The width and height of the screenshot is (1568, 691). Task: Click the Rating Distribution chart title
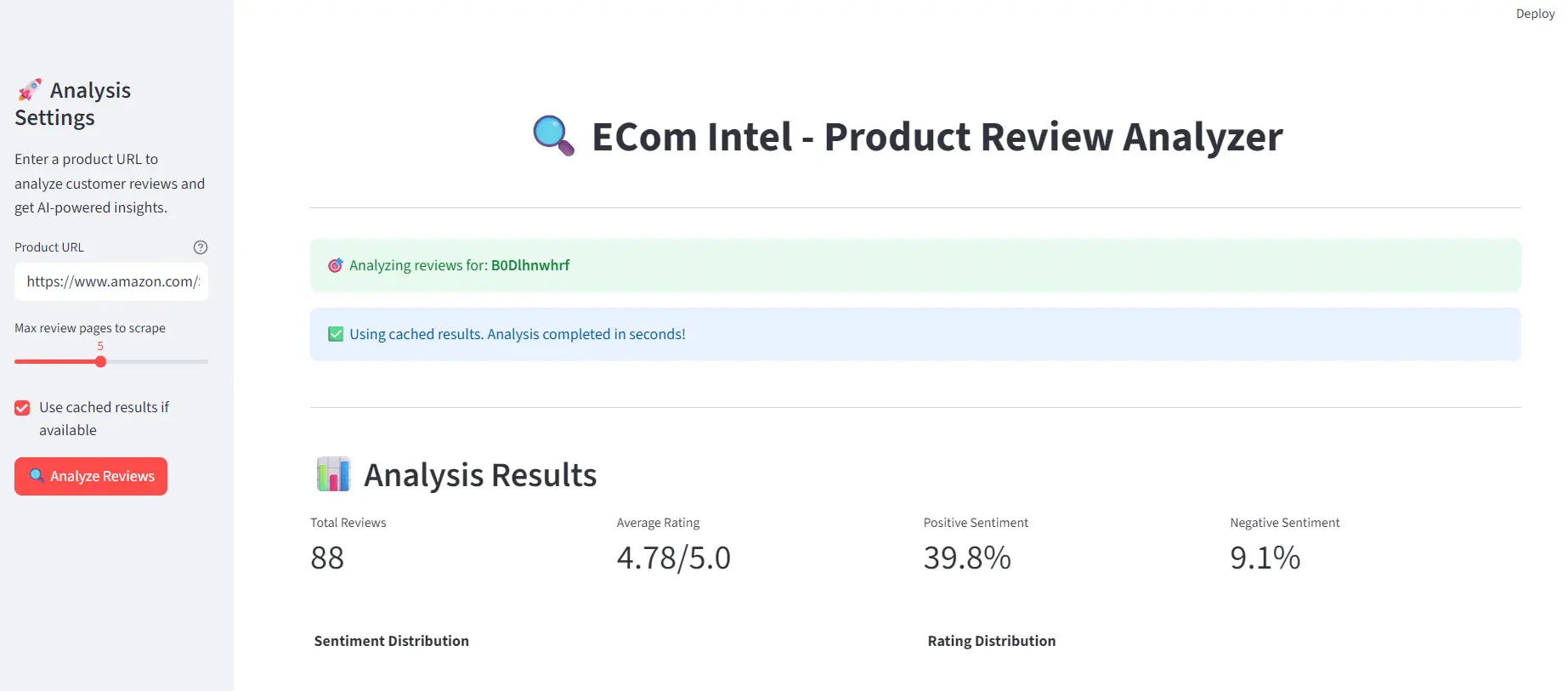pyautogui.click(x=991, y=641)
